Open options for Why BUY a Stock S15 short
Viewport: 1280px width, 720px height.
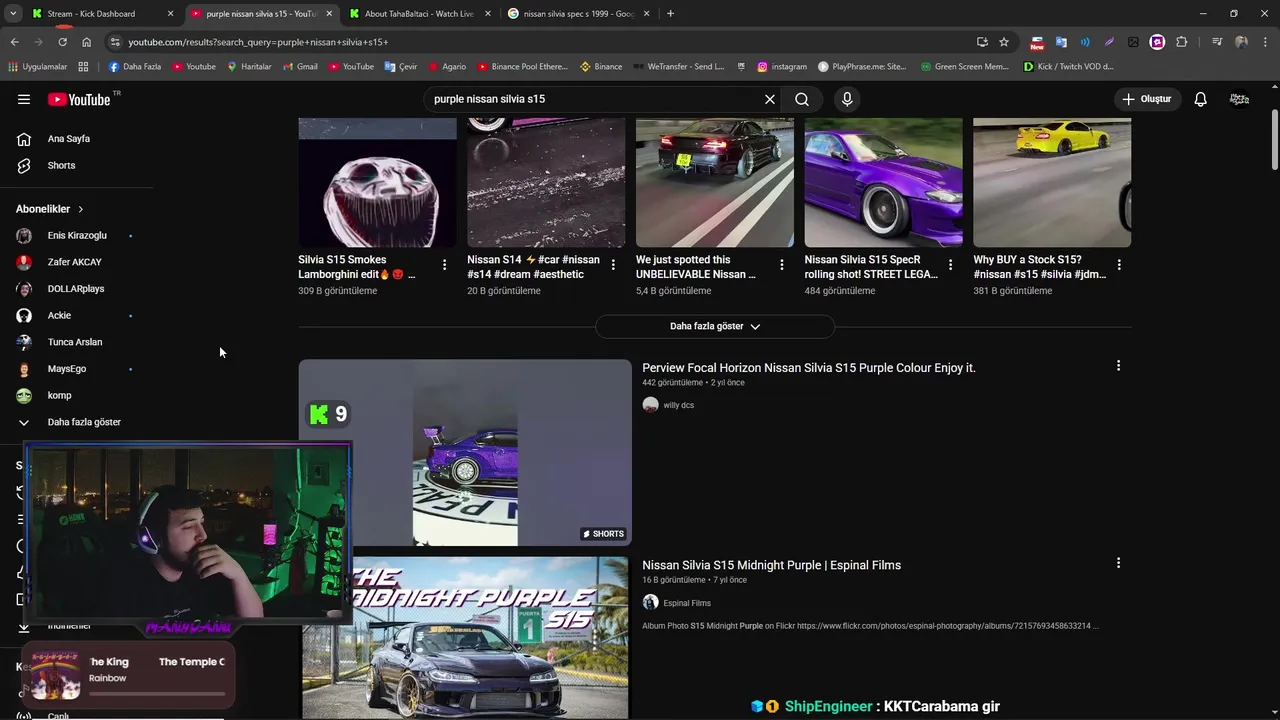tap(1119, 265)
